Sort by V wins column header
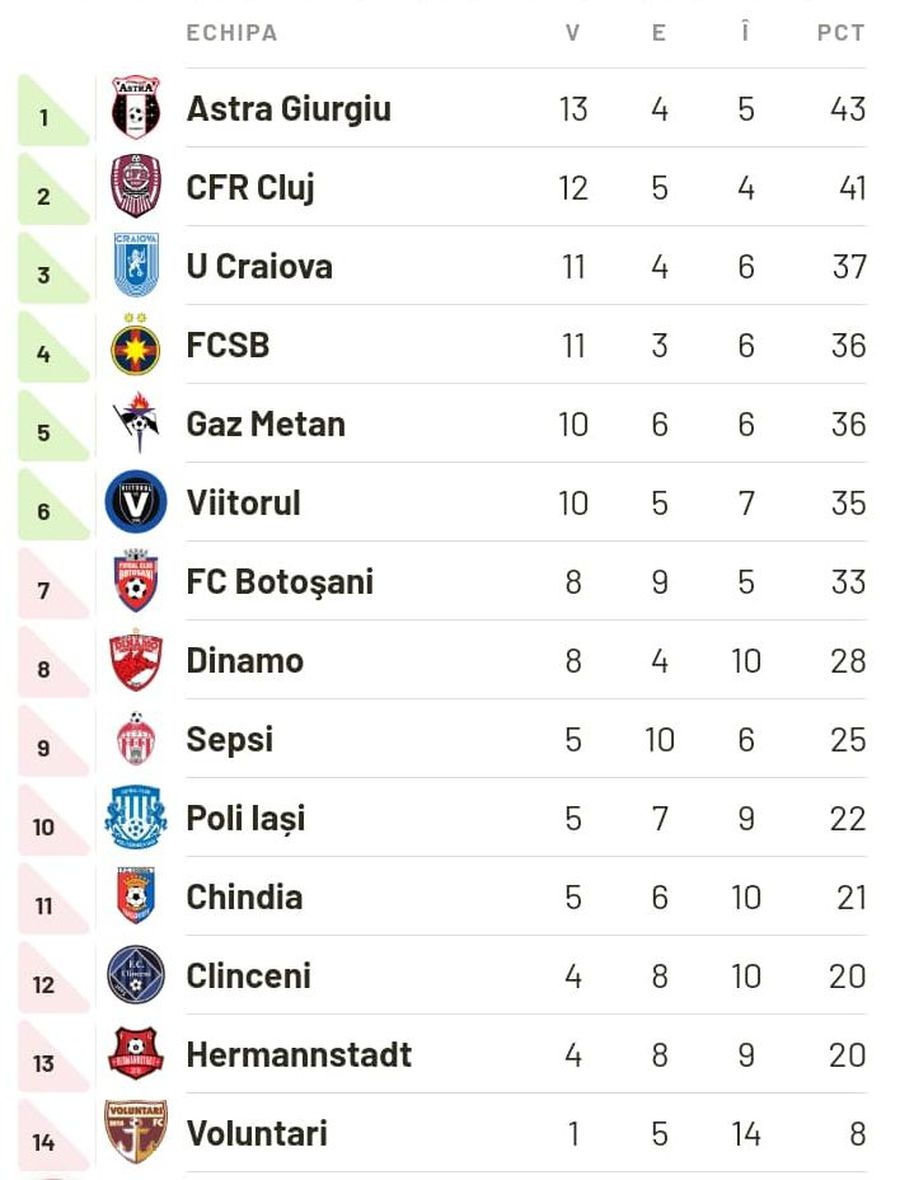The width and height of the screenshot is (900, 1180). click(573, 33)
